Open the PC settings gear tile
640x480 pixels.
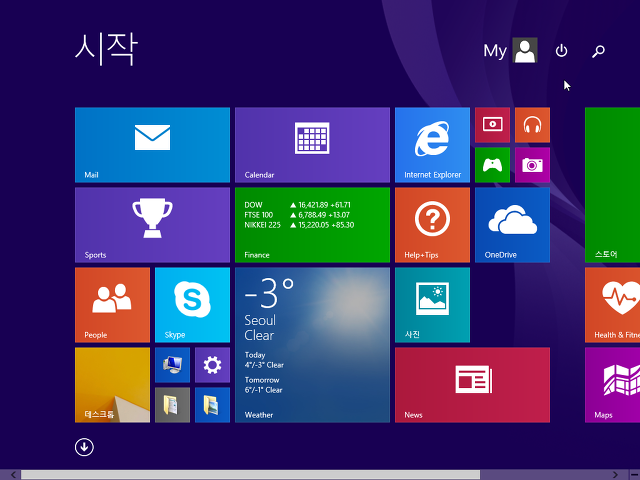(212, 365)
